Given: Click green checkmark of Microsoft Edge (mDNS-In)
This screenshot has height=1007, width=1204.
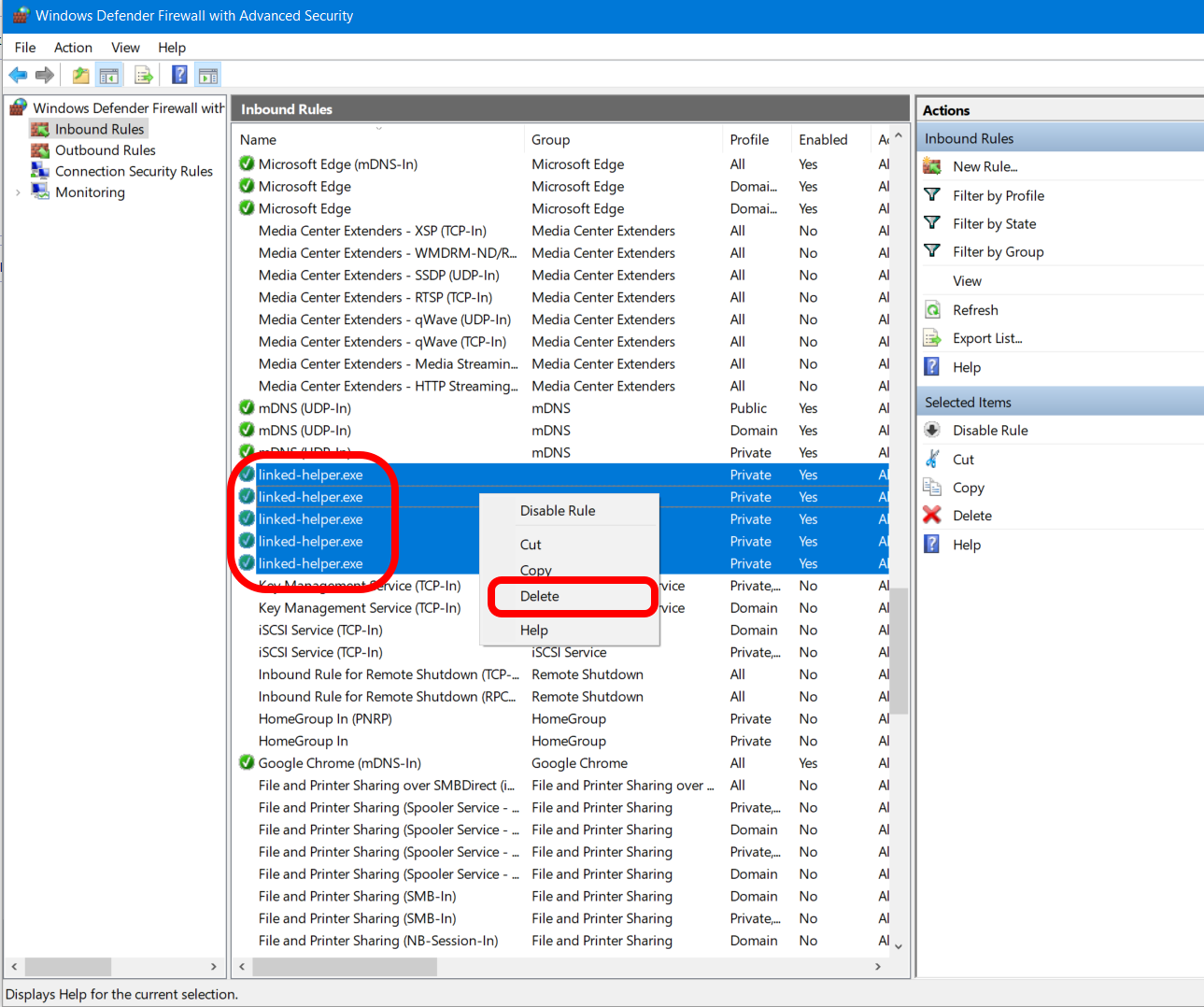Looking at the screenshot, I should [247, 164].
